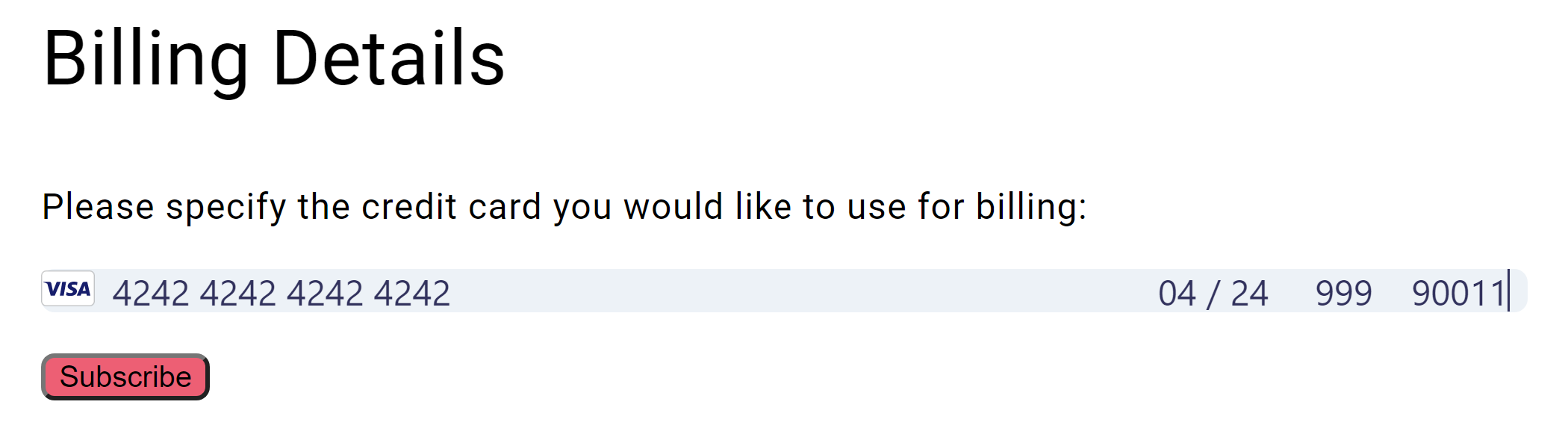Focus the card number field 4242 4242 4242 4242

281,293
